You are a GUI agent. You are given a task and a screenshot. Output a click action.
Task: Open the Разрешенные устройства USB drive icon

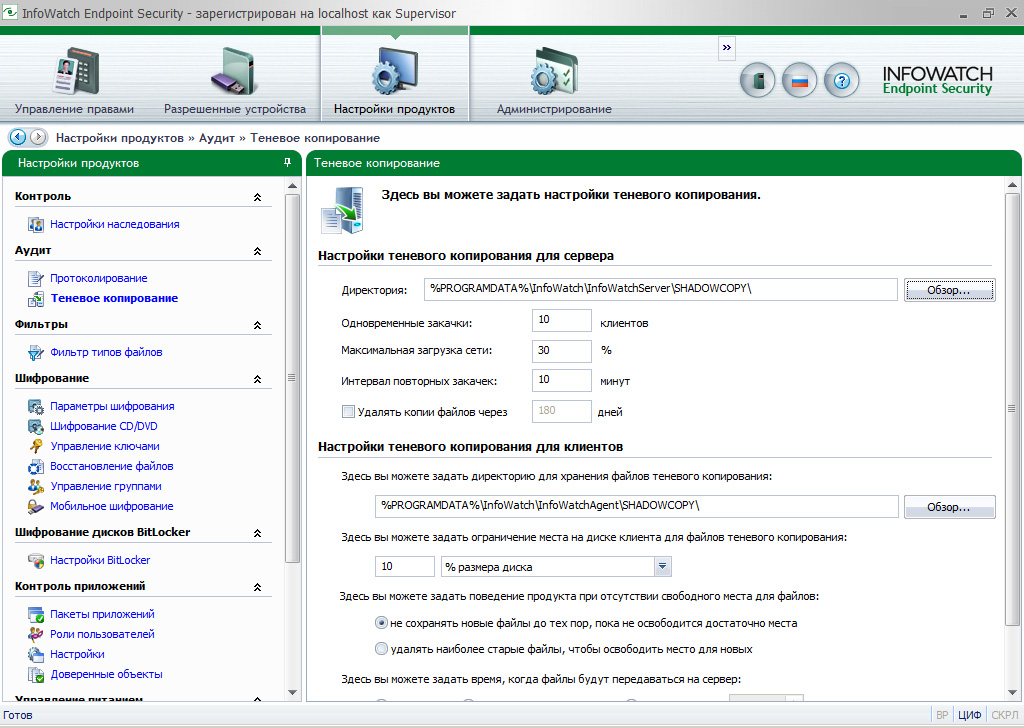point(234,72)
